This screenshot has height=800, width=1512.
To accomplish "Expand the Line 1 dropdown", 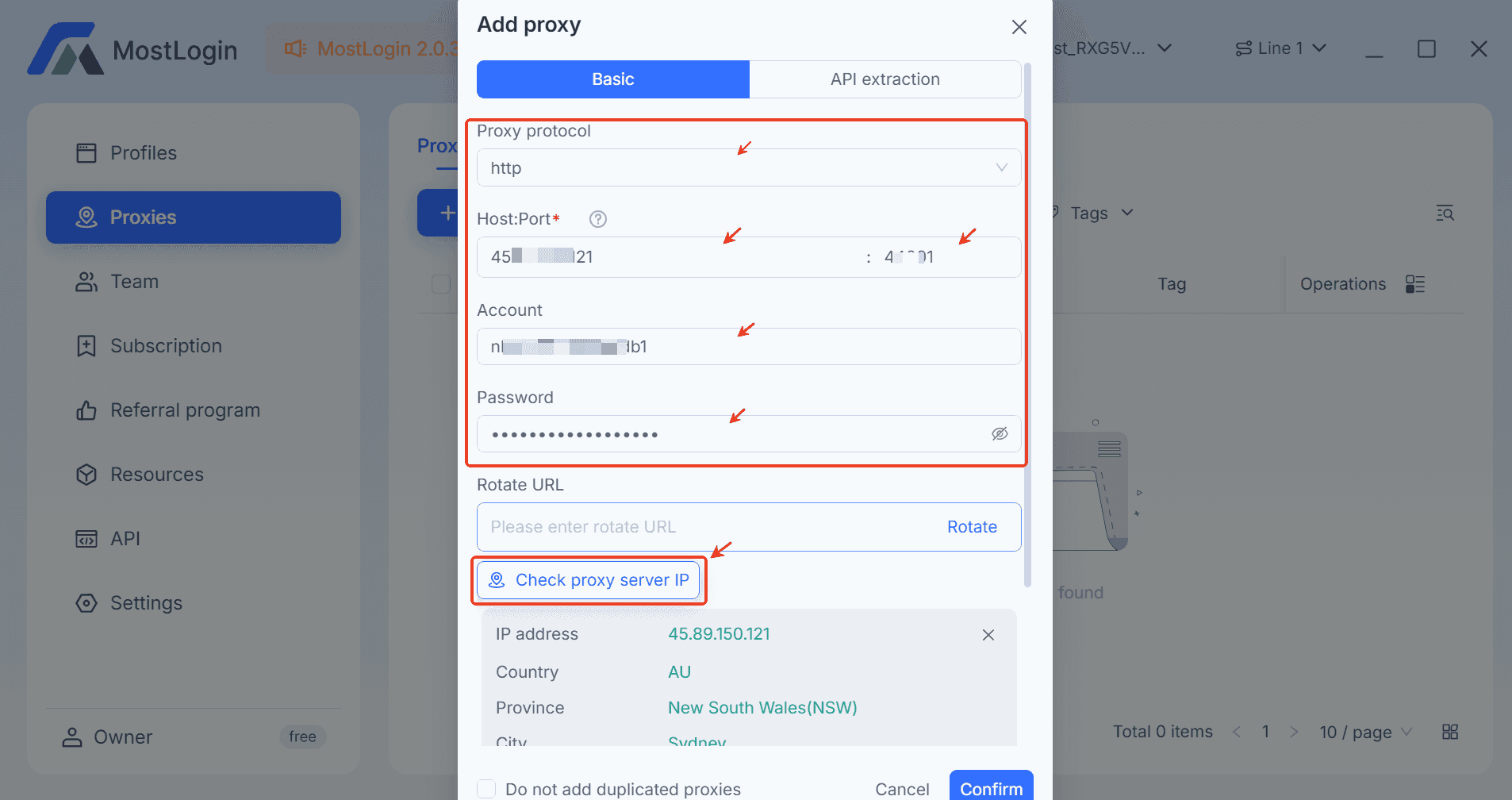I will (x=1281, y=48).
